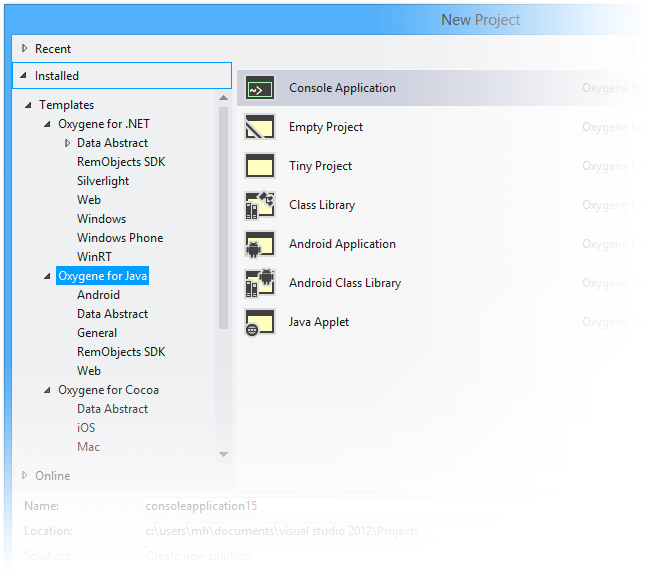651x575 pixels.
Task: Select the Silverlight category
Action: pos(103,181)
